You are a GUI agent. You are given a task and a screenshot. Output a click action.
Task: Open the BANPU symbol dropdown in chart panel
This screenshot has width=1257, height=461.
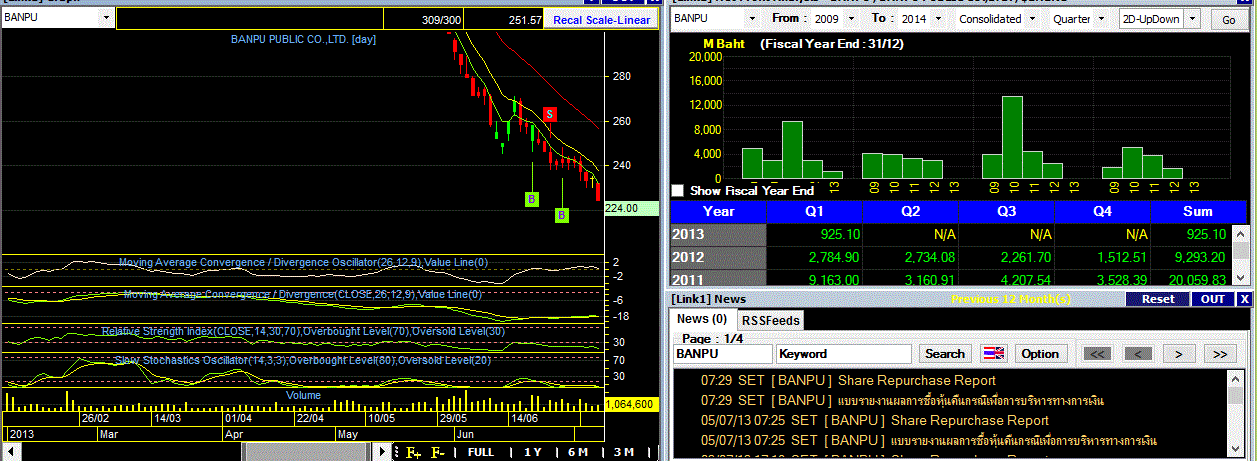(x=106, y=18)
